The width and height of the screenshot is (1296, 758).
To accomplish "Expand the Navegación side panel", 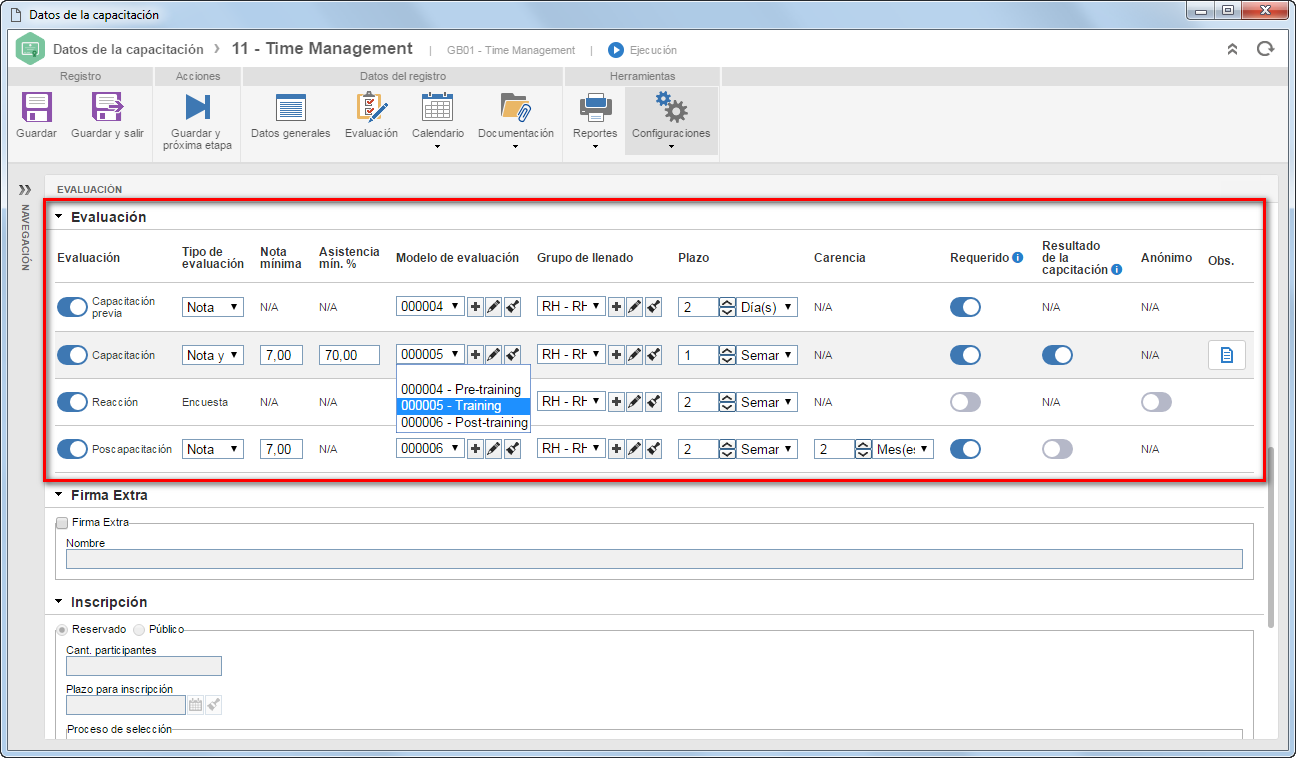I will tap(25, 189).
